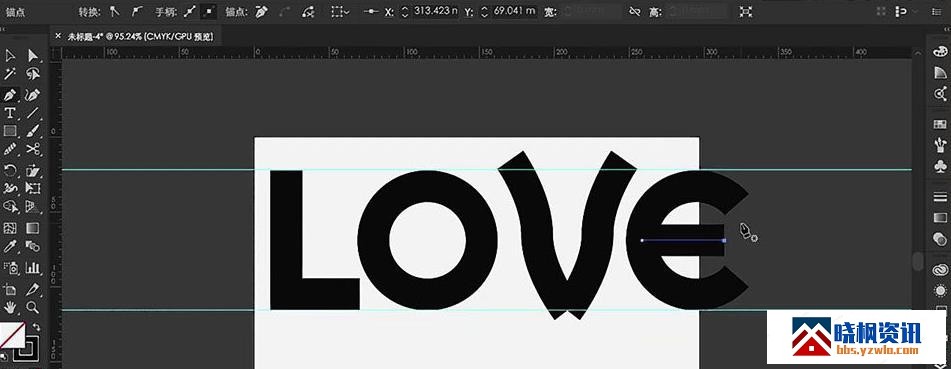
Task: Select the Zoom magnifier tool
Action: click(33, 307)
